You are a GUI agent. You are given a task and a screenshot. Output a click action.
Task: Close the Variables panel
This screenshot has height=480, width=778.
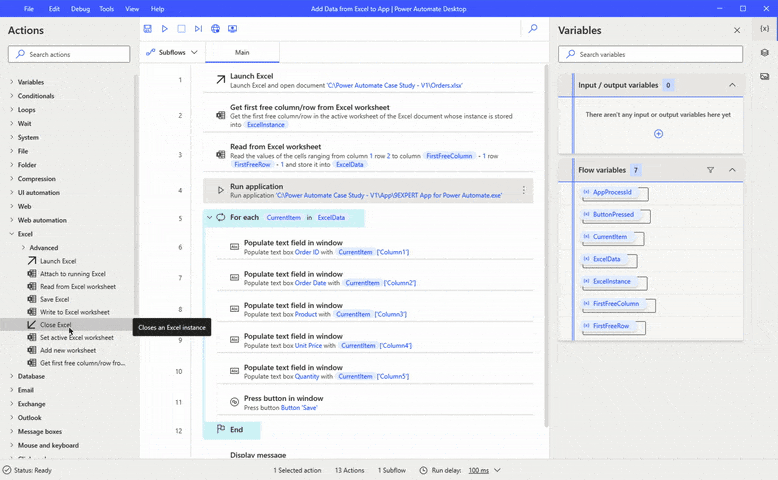click(737, 30)
